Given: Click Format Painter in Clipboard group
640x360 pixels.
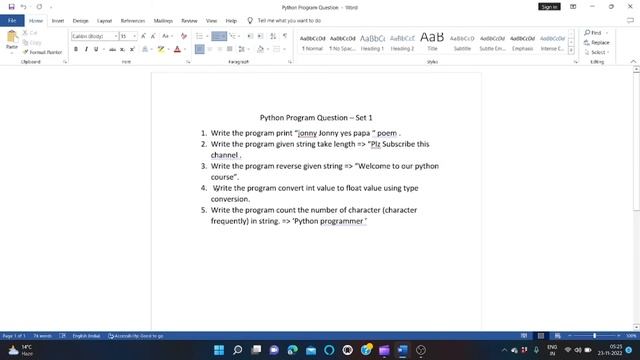Looking at the screenshot, I should pos(42,52).
